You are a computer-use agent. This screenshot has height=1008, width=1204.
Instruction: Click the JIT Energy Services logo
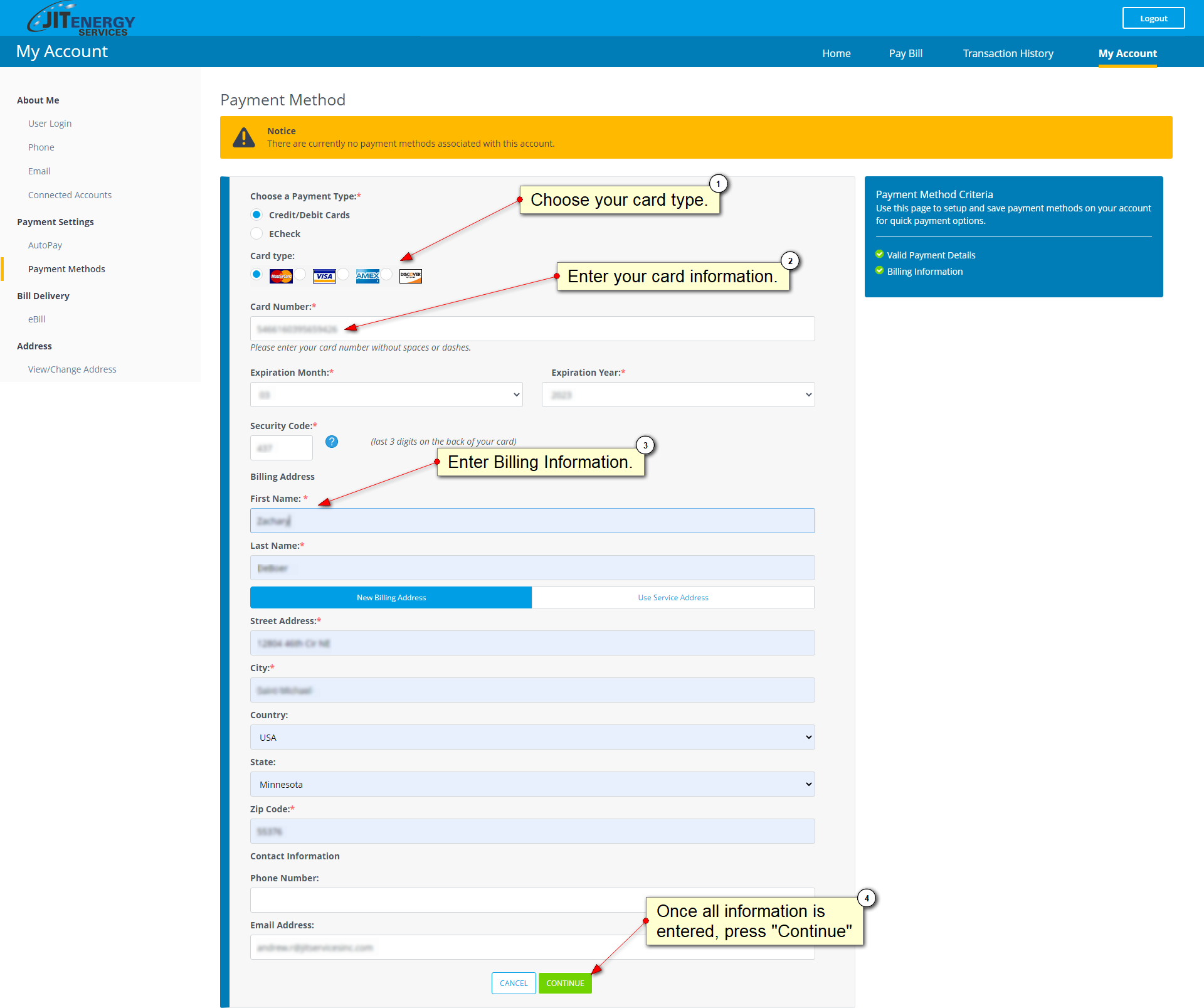point(82,19)
